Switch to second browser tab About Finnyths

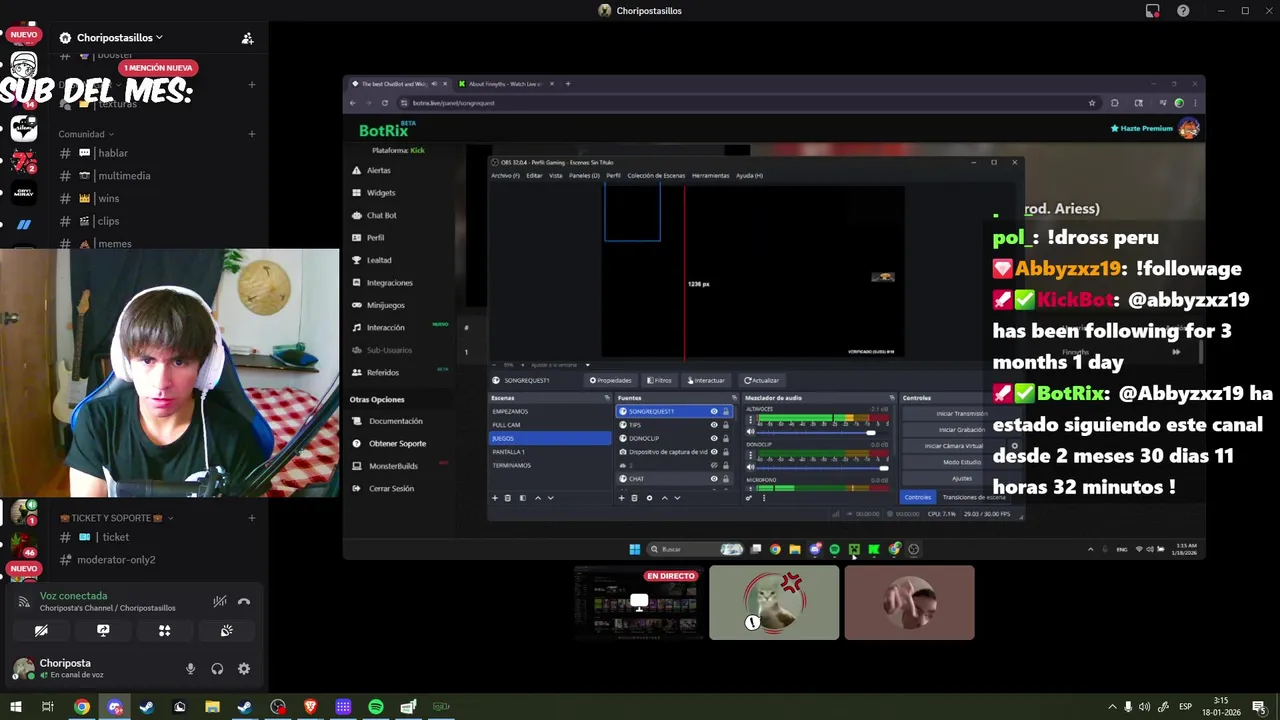click(504, 84)
